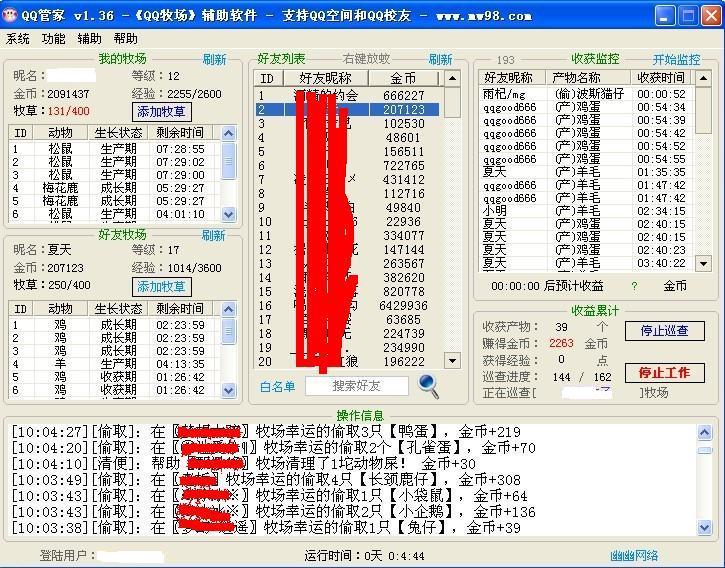The width and height of the screenshot is (725, 568).
Task: Refresh 好友牧场 panel via 刷新 link
Action: (214, 235)
